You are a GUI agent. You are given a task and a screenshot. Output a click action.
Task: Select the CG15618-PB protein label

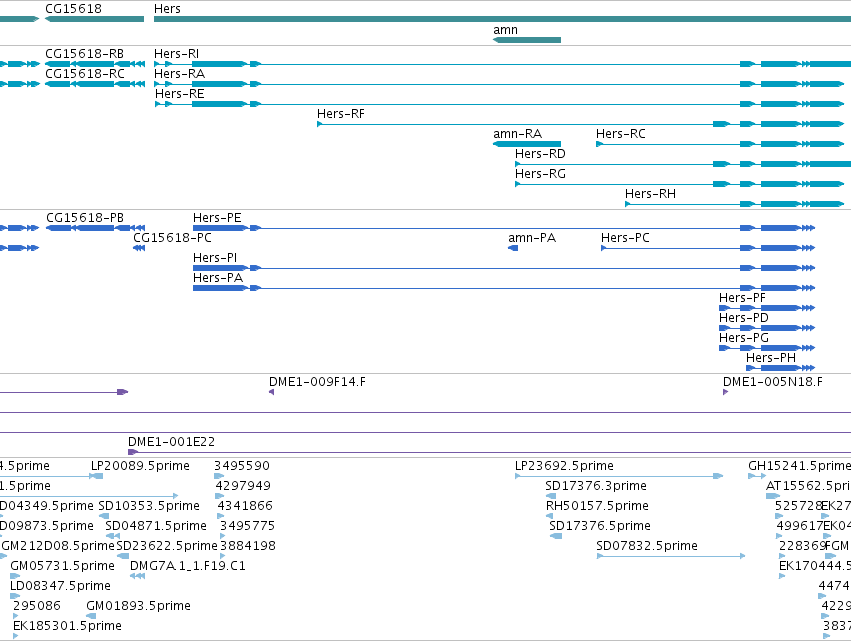[x=85, y=218]
